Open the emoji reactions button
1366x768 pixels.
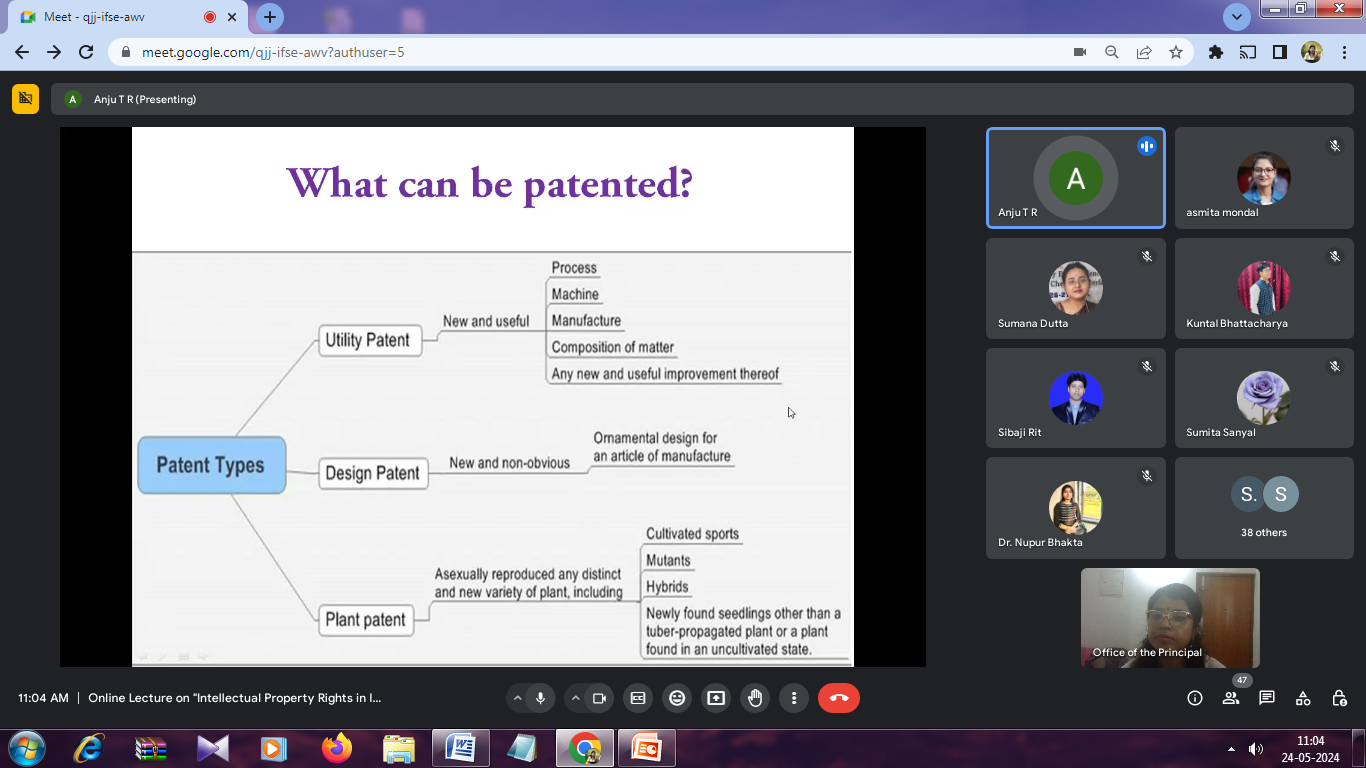coord(677,698)
